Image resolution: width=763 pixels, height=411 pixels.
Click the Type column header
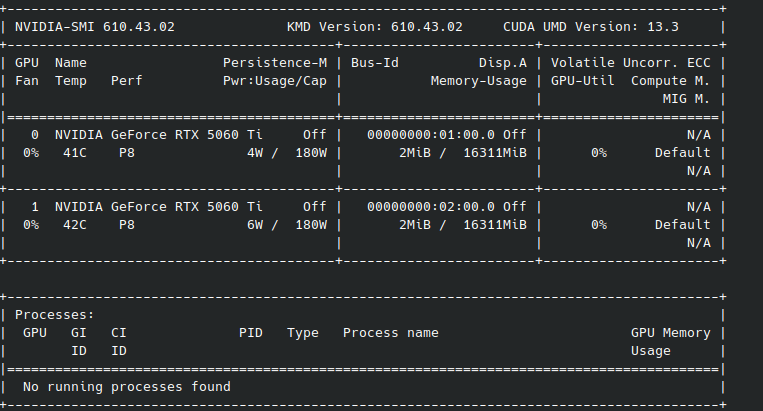[x=303, y=333]
